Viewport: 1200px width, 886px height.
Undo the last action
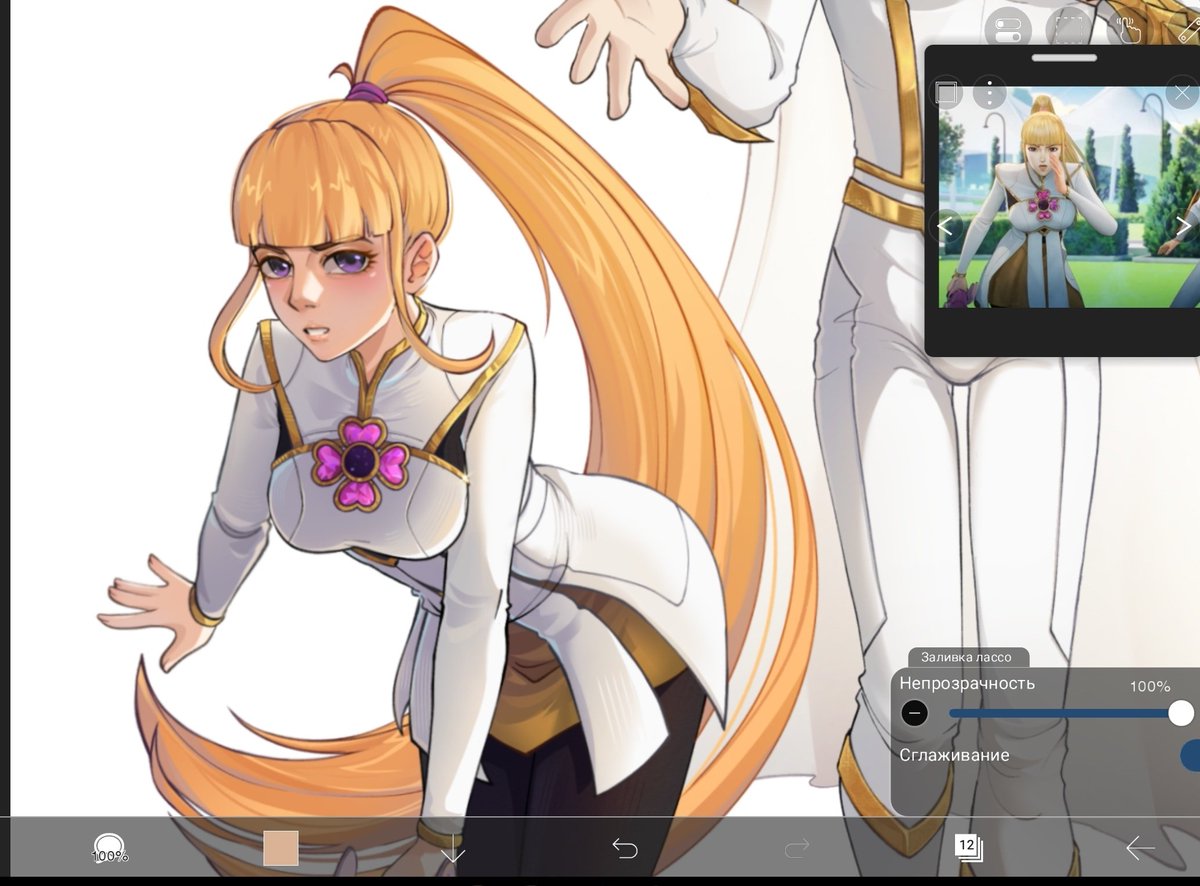coord(625,849)
